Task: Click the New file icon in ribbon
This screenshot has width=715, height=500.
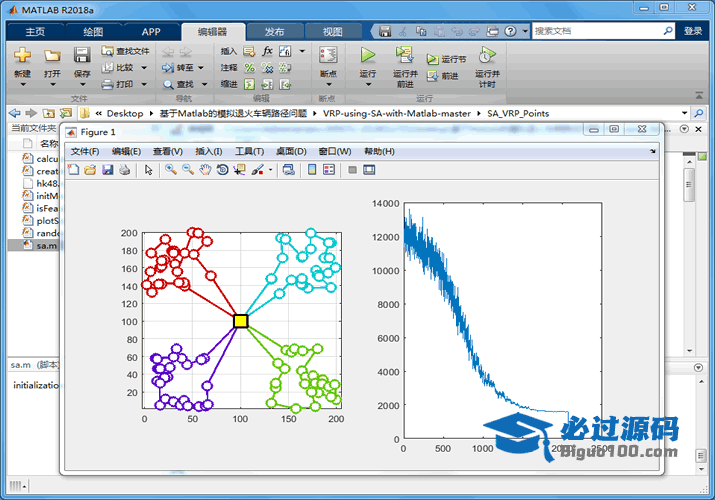Action: point(22,55)
